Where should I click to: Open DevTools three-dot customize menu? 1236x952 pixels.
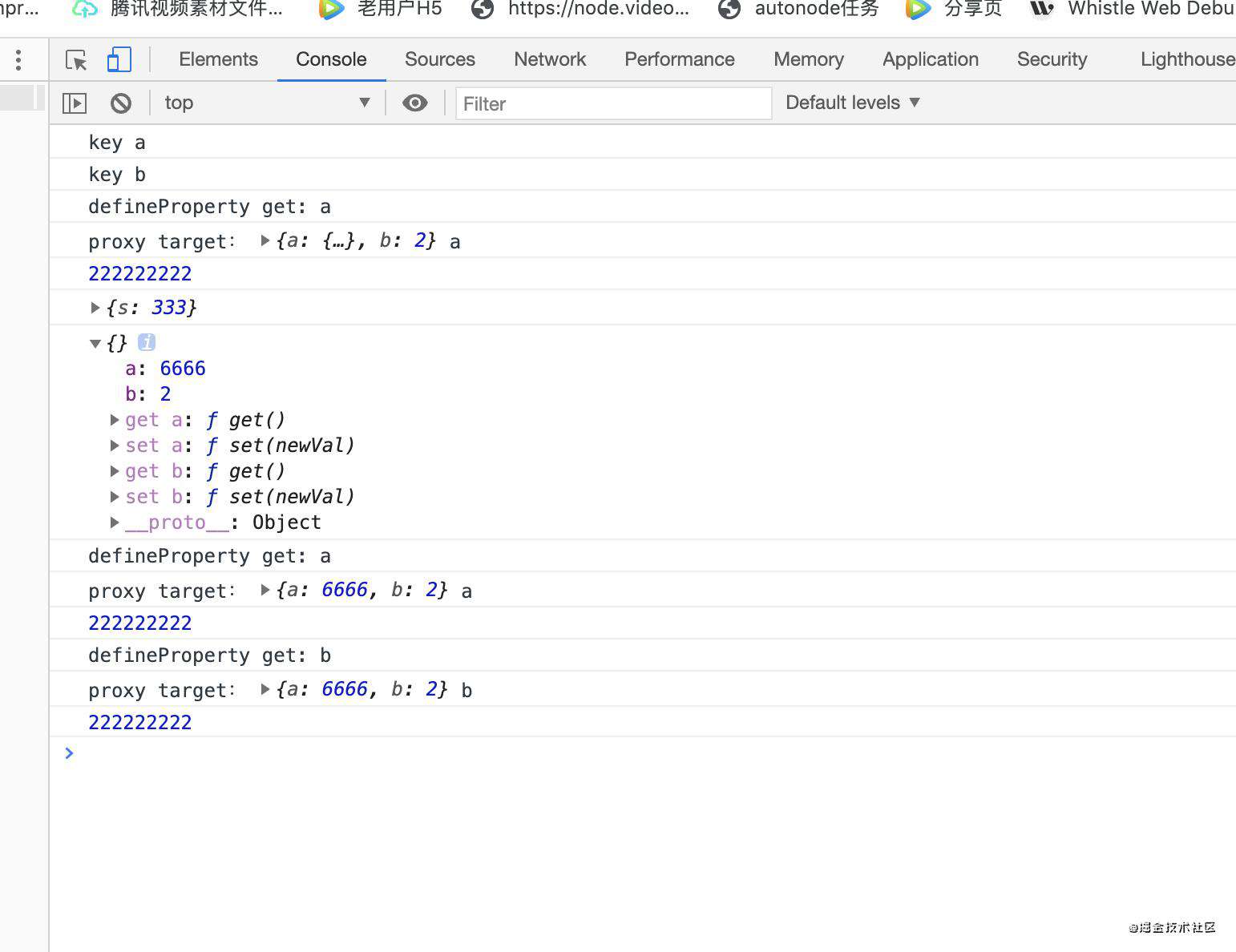(x=18, y=59)
